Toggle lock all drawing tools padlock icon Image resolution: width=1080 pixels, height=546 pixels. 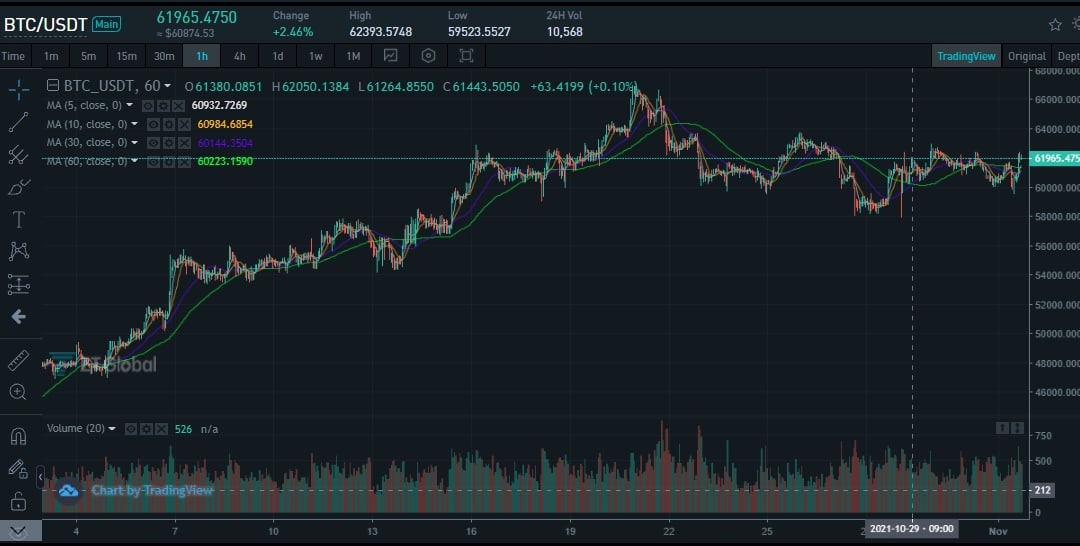coord(19,501)
